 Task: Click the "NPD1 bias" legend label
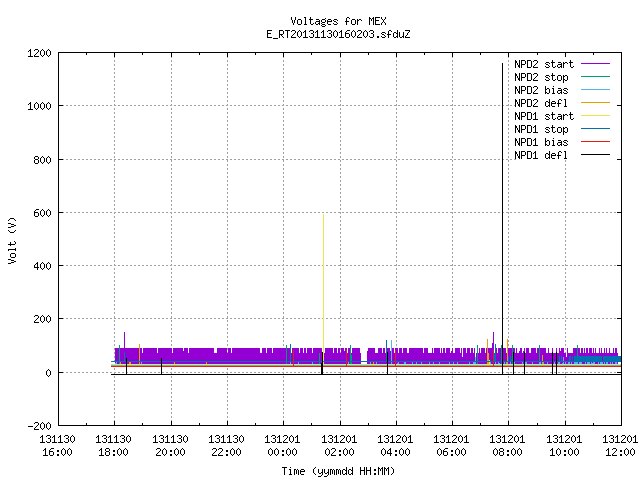click(541, 142)
